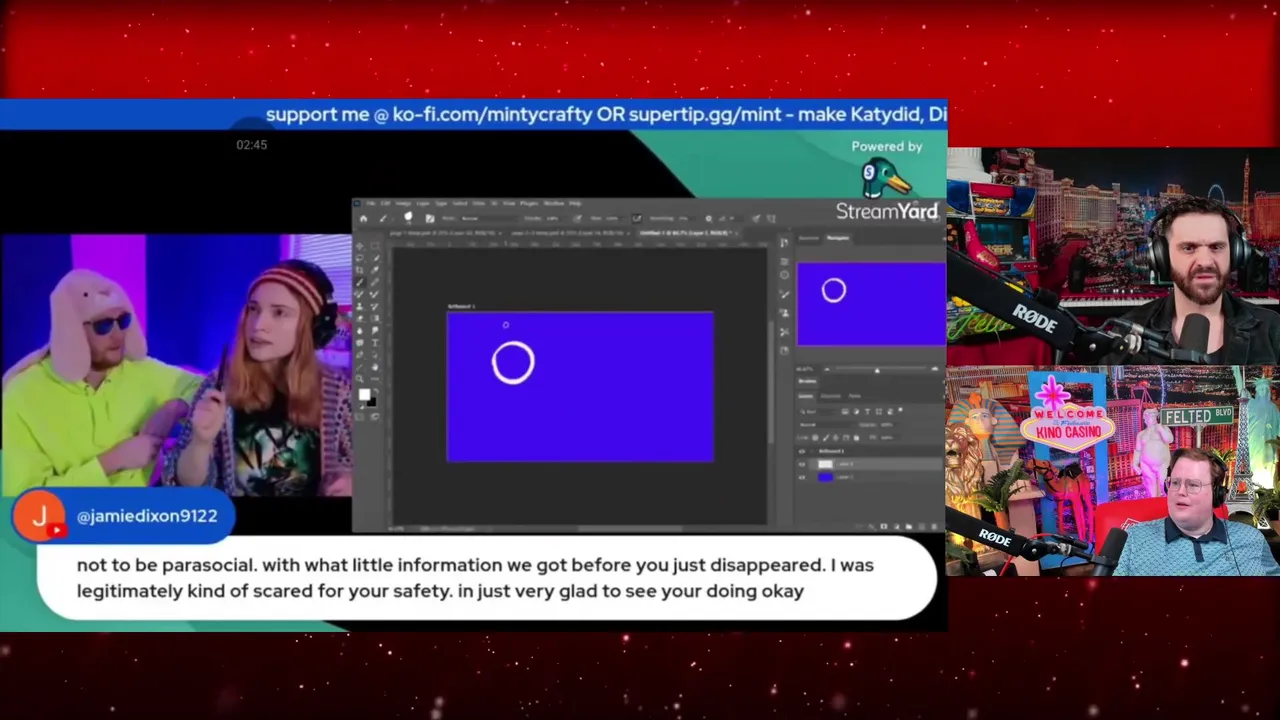Image resolution: width=1280 pixels, height=720 pixels.
Task: Zoom out using Navigator small mountains icon
Action: point(827,369)
